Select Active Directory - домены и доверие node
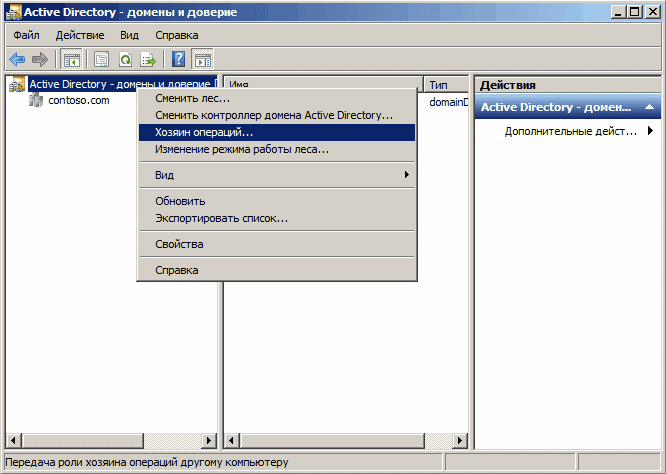This screenshot has height=474, width=666. pos(123,84)
